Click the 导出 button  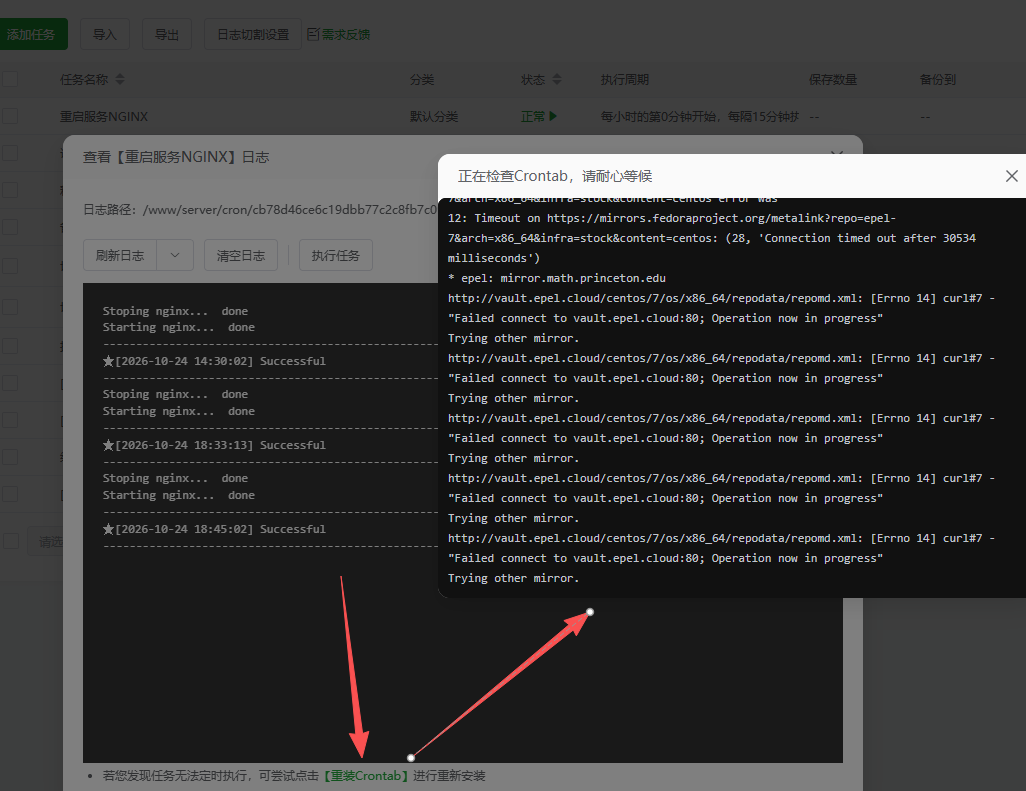167,34
